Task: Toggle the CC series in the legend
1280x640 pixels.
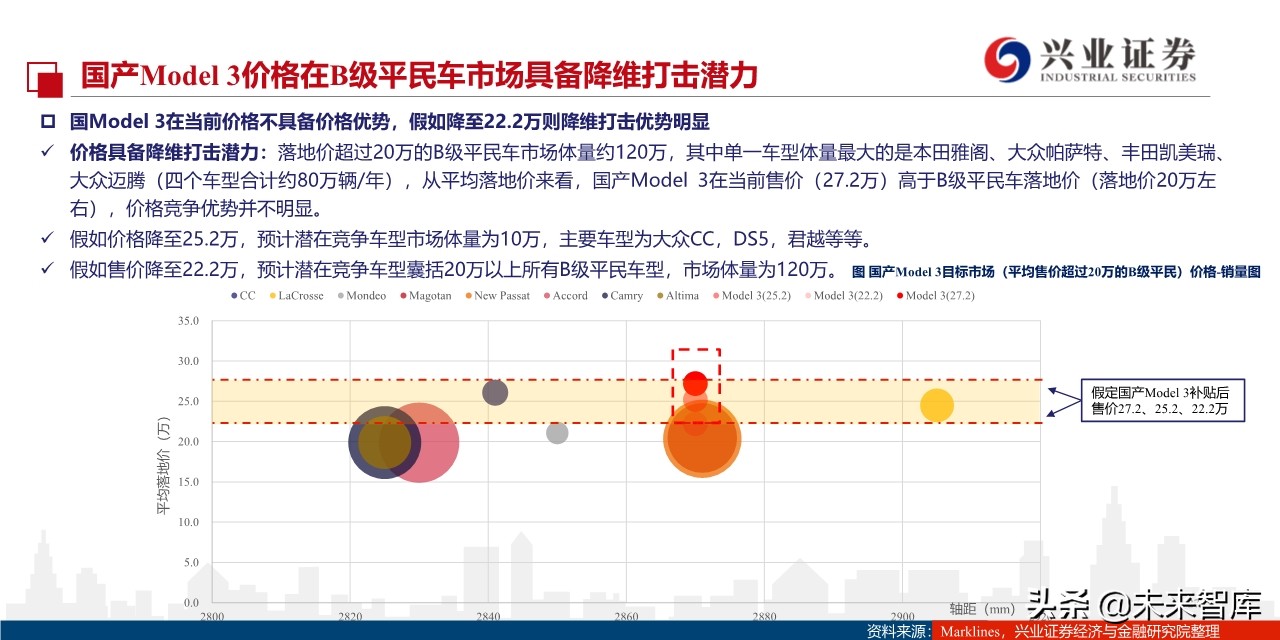Action: click(234, 296)
